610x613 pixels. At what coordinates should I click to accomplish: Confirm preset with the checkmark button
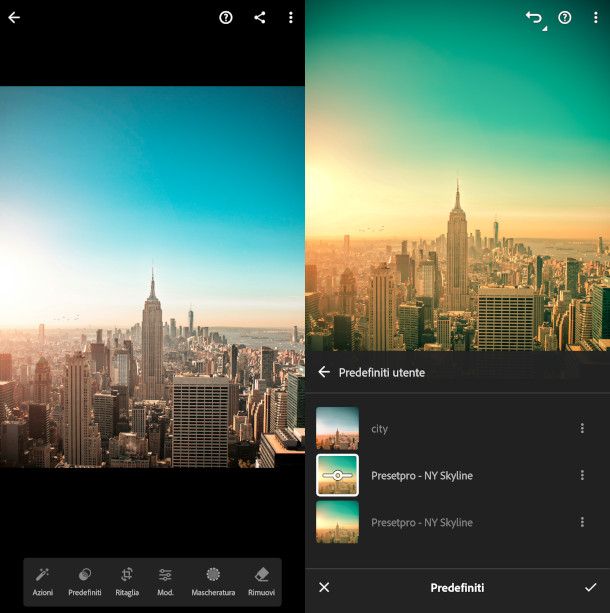point(591,587)
